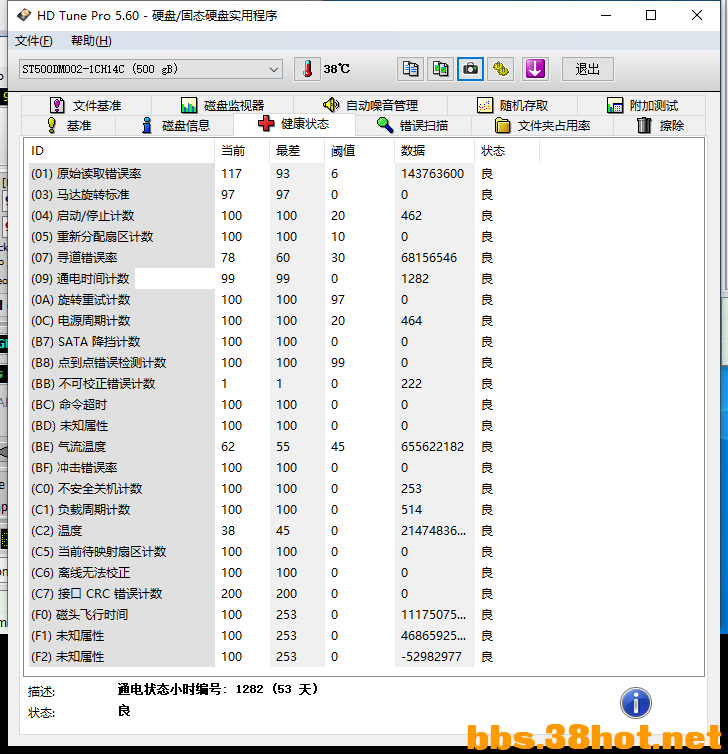Click the purple download arrow icon
Viewport: 728px width, 754px height.
(535, 69)
